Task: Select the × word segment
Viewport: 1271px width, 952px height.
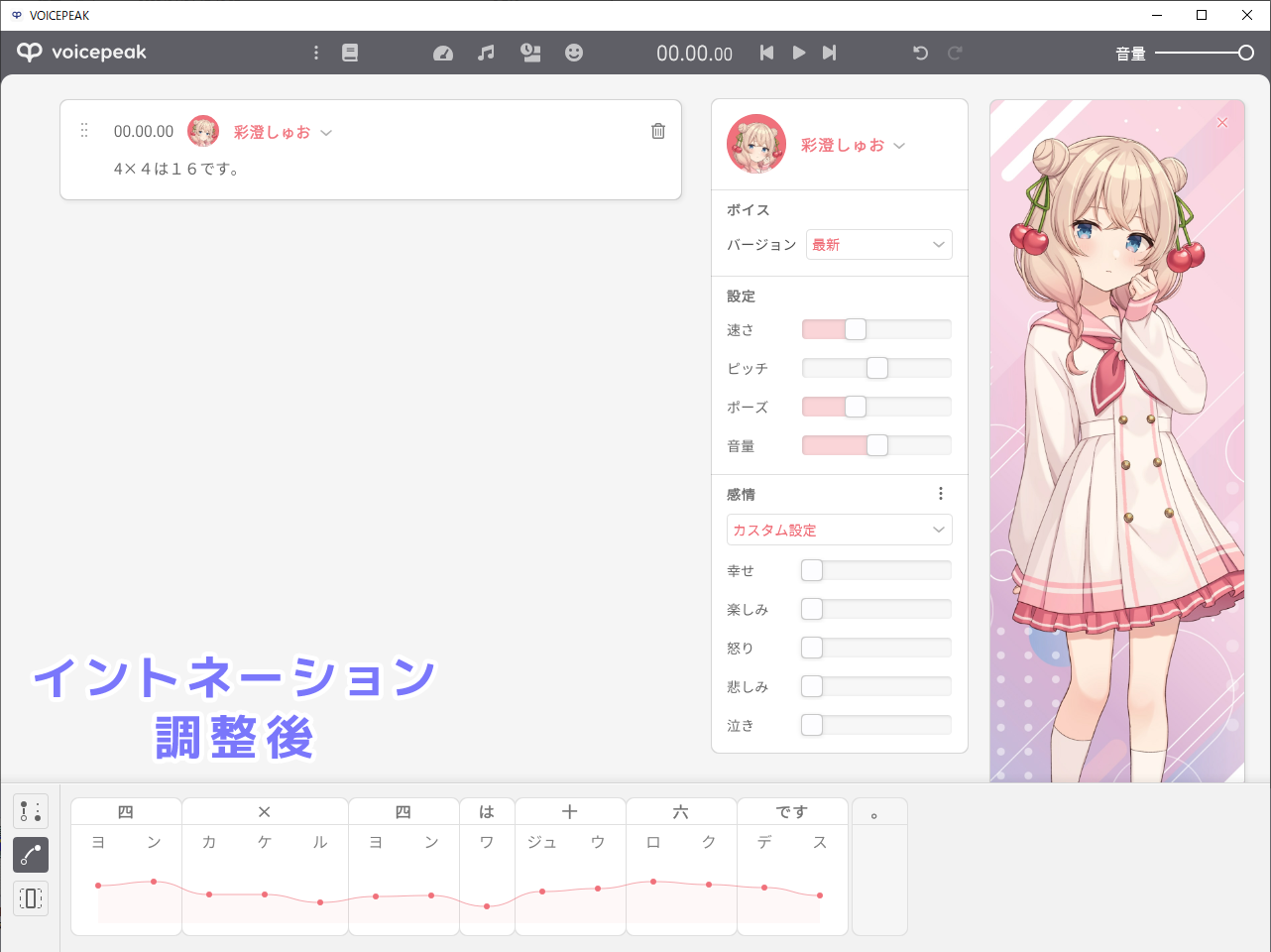Action: pos(265,811)
